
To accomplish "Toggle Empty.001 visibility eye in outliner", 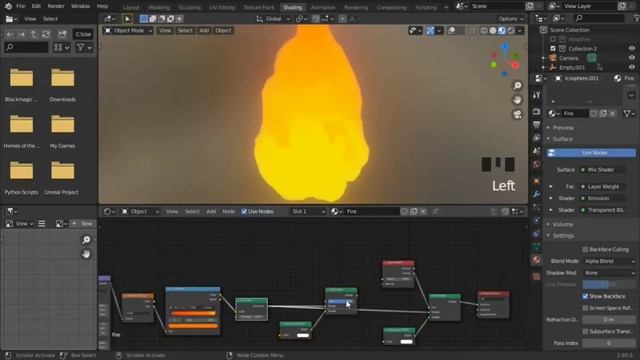I will click(631, 67).
